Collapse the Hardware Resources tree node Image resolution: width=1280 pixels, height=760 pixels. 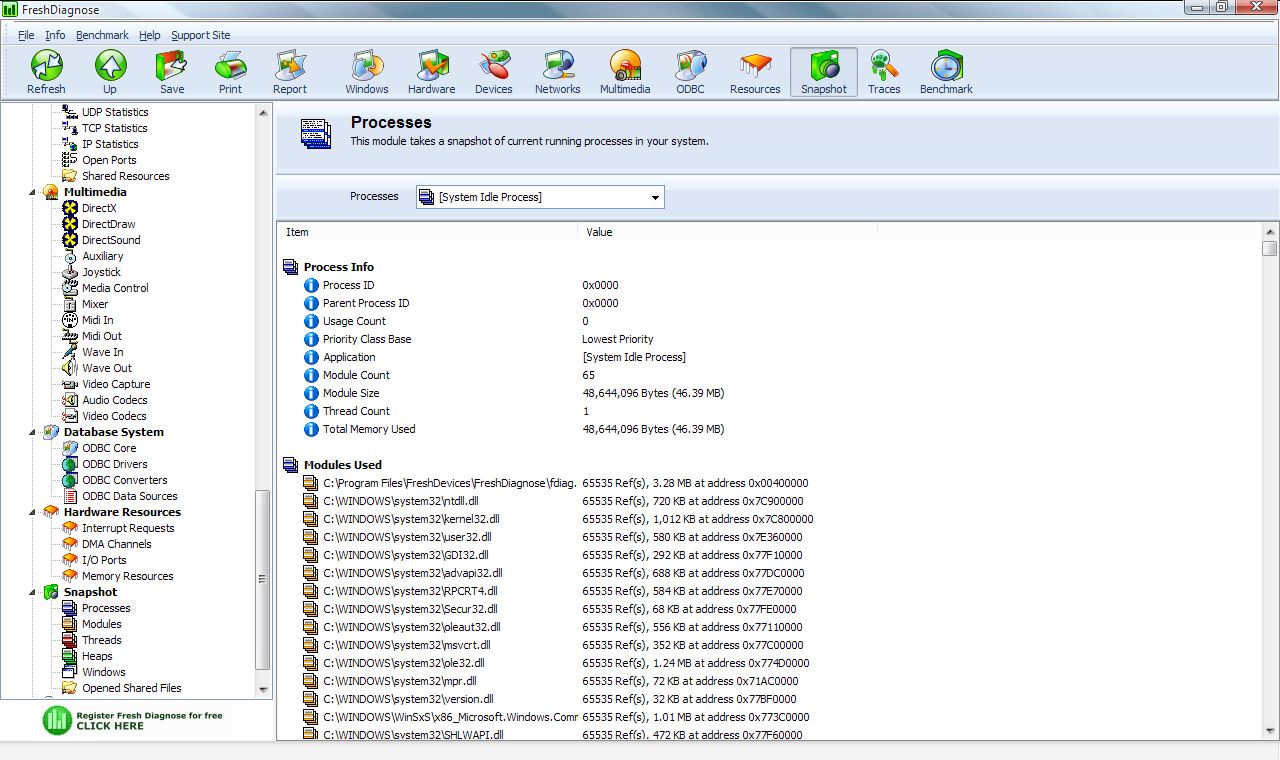coord(32,512)
